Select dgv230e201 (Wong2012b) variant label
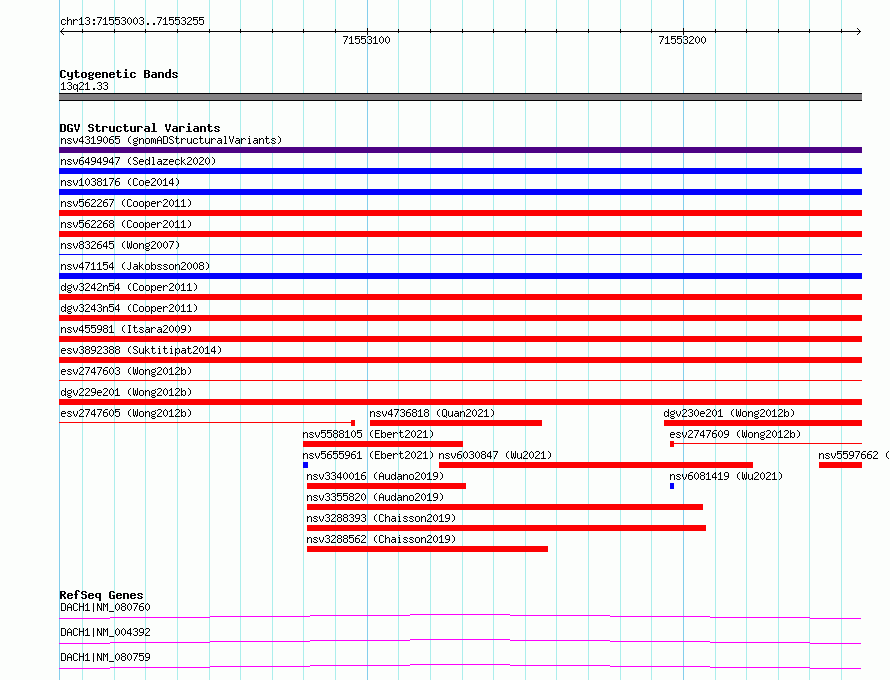Screen dimensions: 890x680 point(729,413)
